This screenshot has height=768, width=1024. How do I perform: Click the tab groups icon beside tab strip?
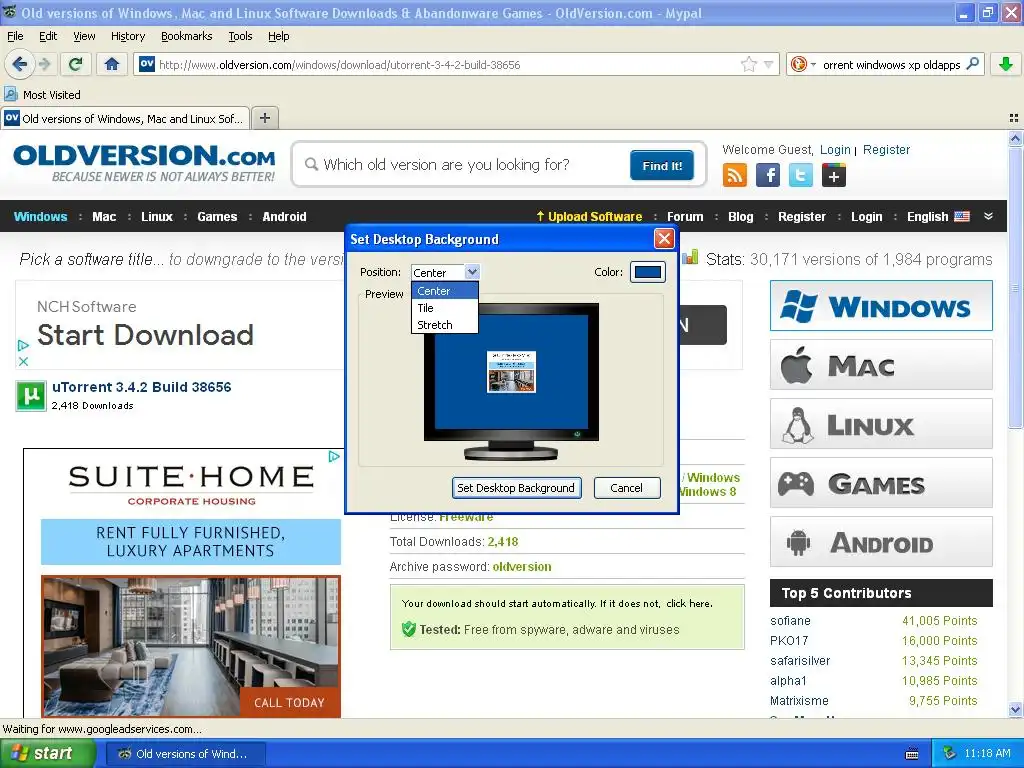(1014, 118)
